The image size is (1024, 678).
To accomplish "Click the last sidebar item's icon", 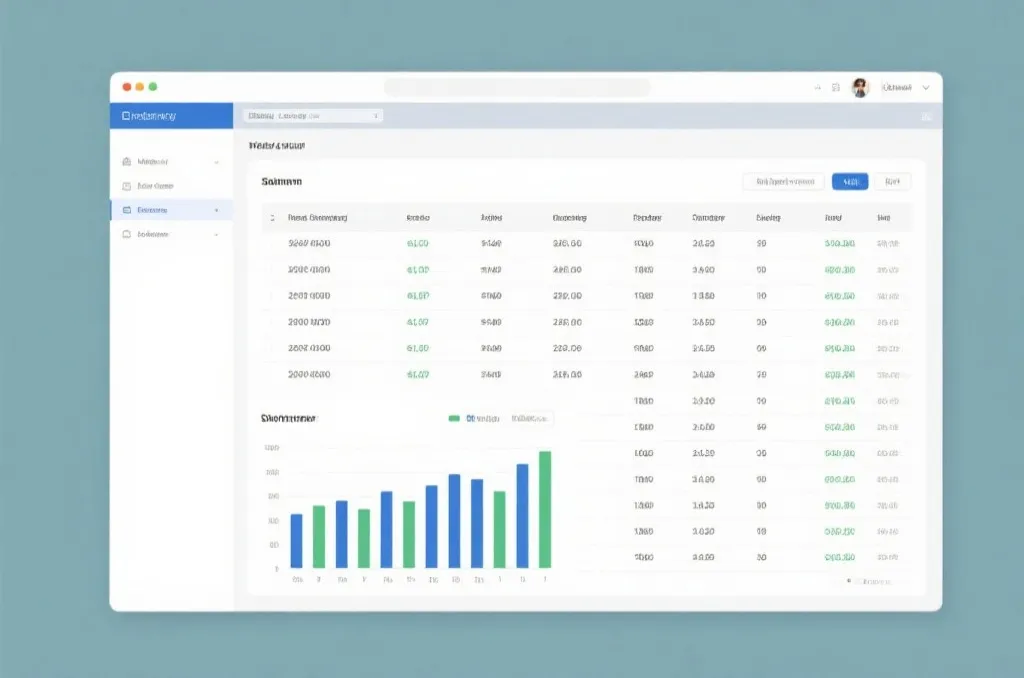I will coord(127,234).
